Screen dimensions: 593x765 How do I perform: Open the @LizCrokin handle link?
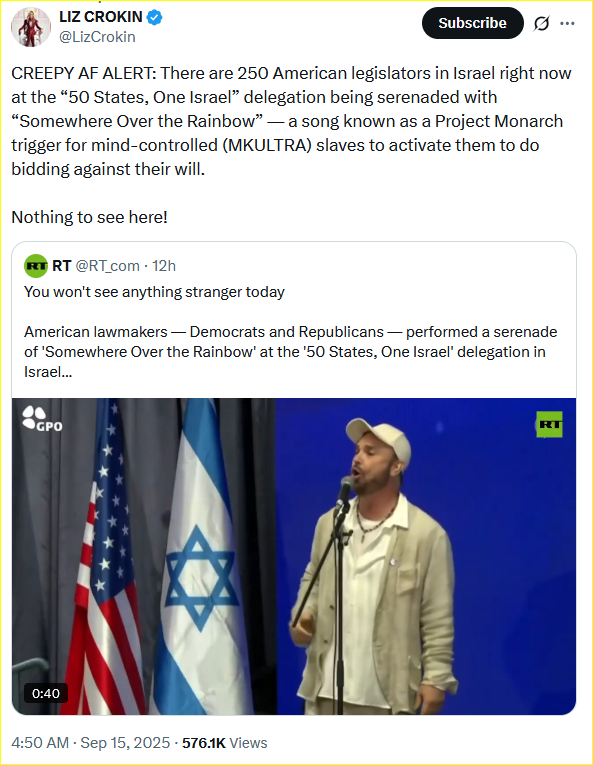click(97, 37)
